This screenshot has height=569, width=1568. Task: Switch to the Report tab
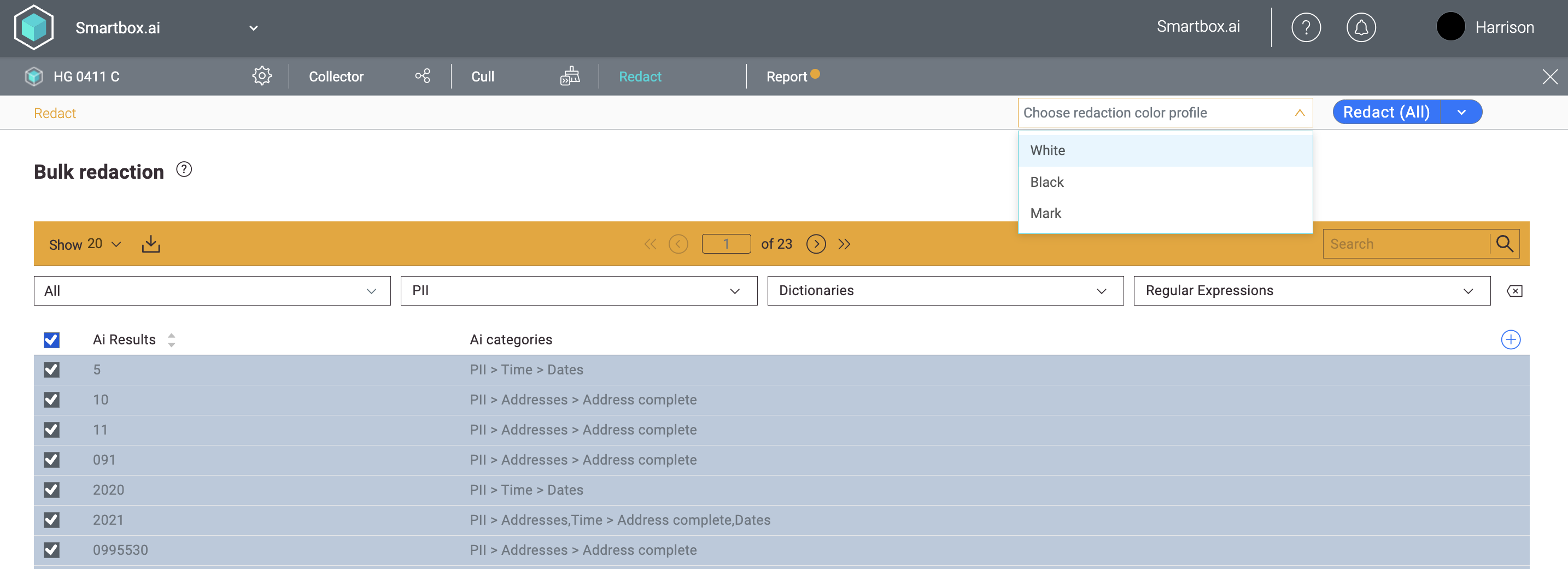(x=786, y=77)
